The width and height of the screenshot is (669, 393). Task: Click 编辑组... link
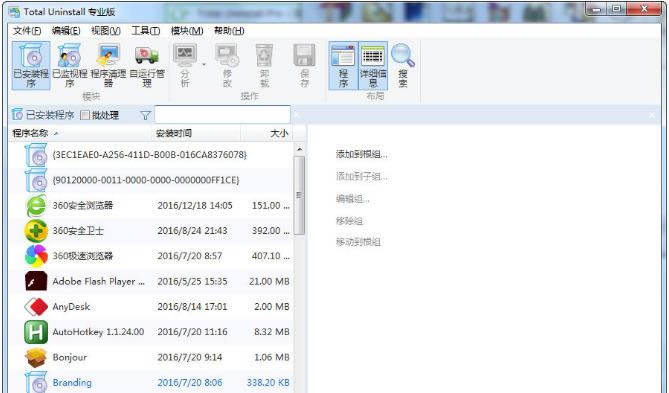(352, 199)
